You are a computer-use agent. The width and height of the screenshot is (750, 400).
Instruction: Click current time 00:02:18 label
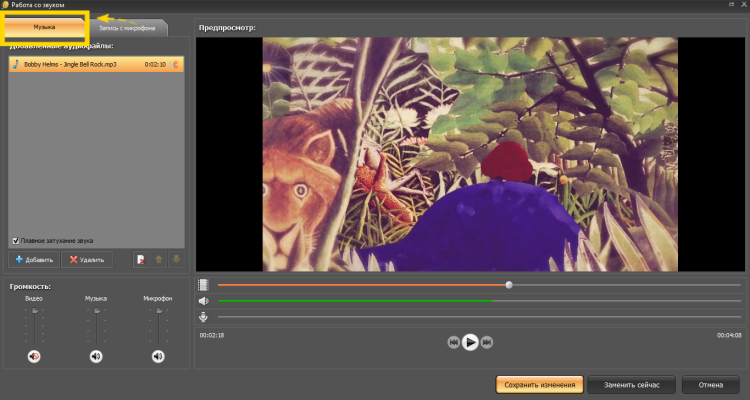coord(212,335)
